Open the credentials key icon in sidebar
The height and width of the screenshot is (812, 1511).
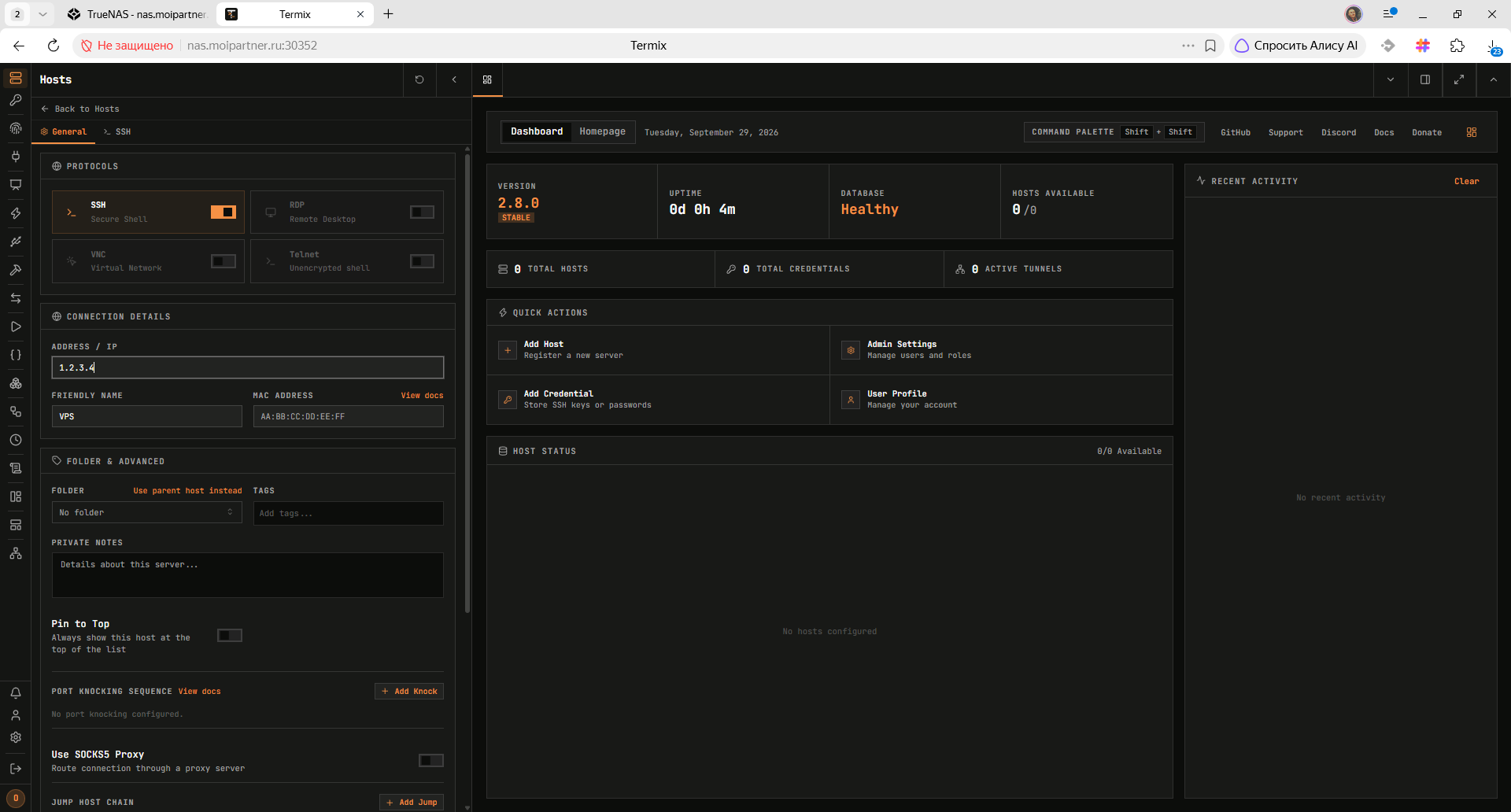(16, 100)
